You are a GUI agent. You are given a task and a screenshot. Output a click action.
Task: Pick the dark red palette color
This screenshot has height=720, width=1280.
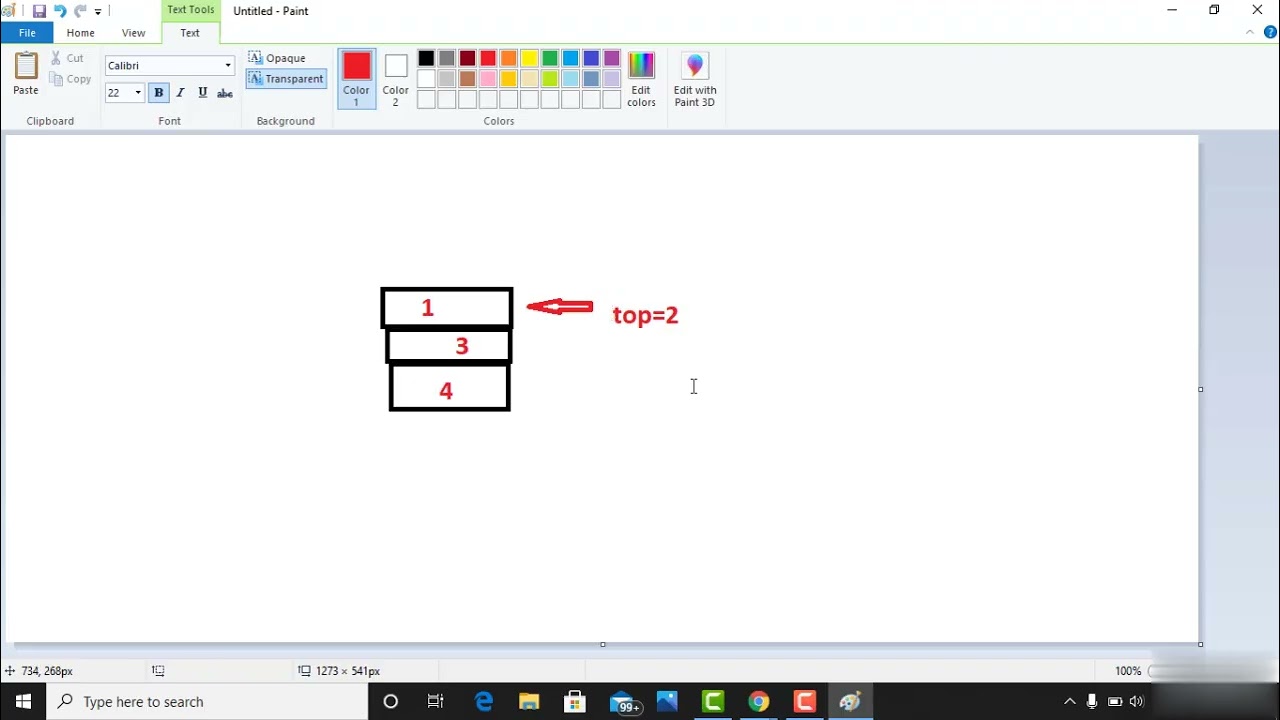point(468,58)
